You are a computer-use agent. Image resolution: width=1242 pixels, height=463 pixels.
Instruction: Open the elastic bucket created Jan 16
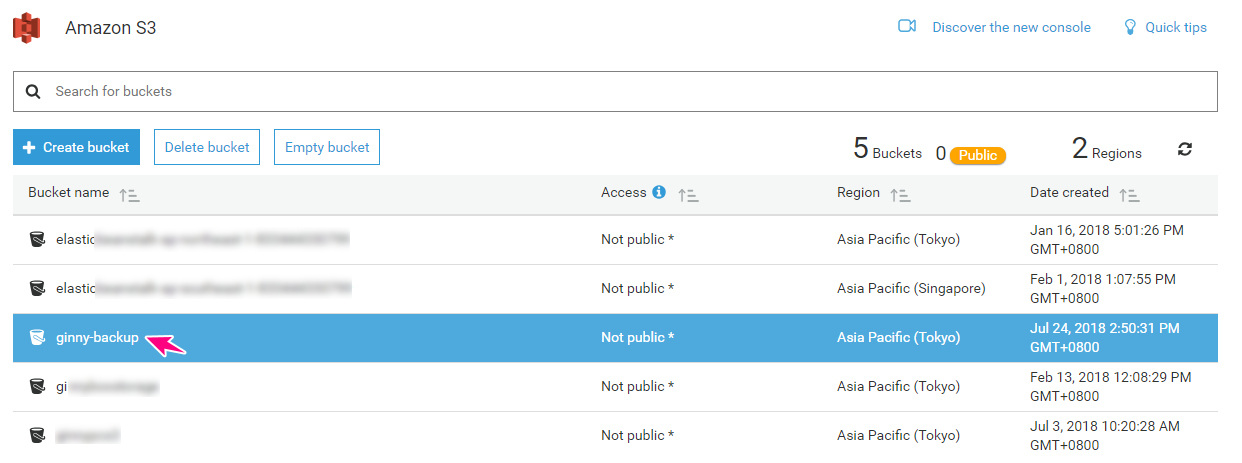pos(203,239)
